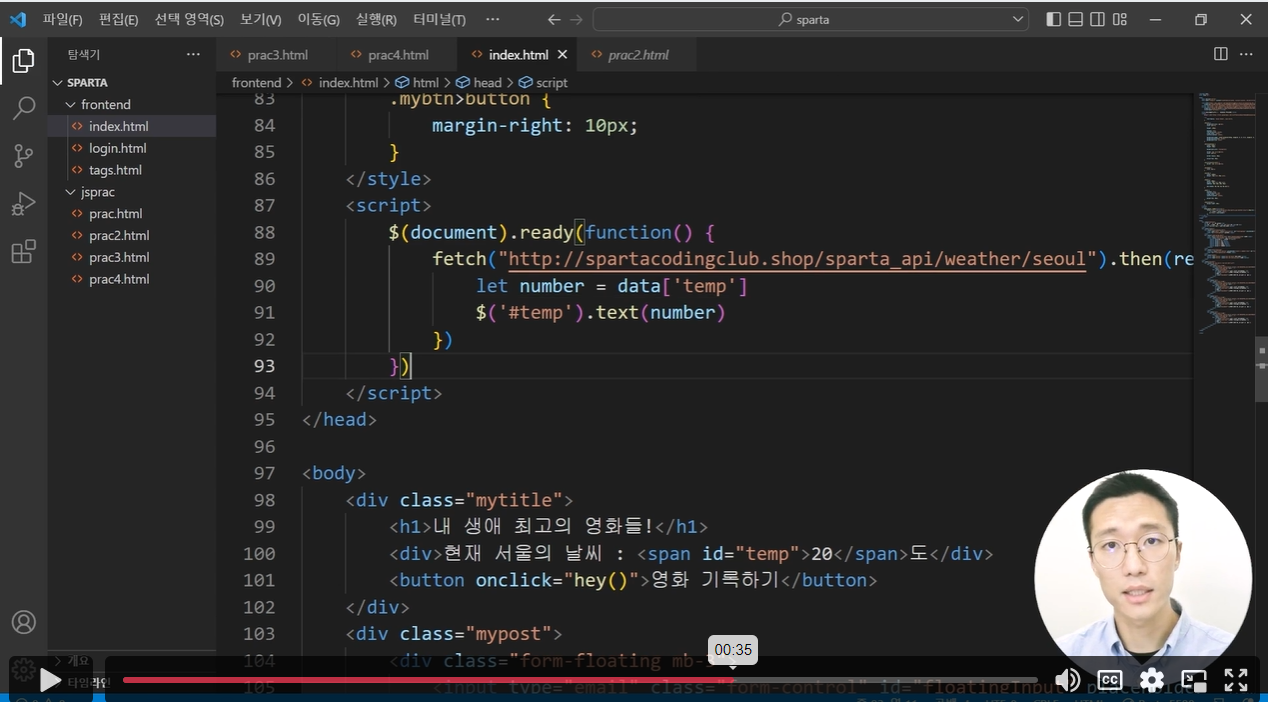Image resolution: width=1268 pixels, height=702 pixels.
Task: Toggle video closed captions
Action: pos(1110,681)
